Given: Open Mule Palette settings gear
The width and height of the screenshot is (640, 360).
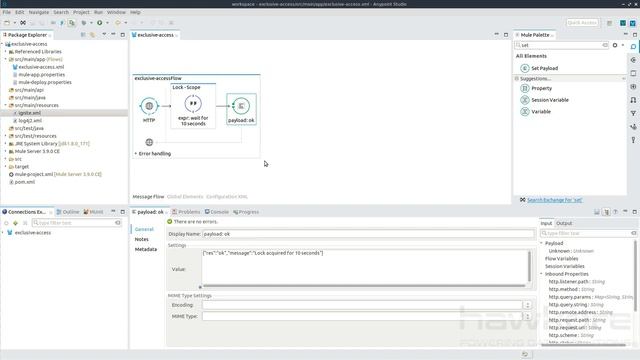Looking at the screenshot, I should [615, 45].
